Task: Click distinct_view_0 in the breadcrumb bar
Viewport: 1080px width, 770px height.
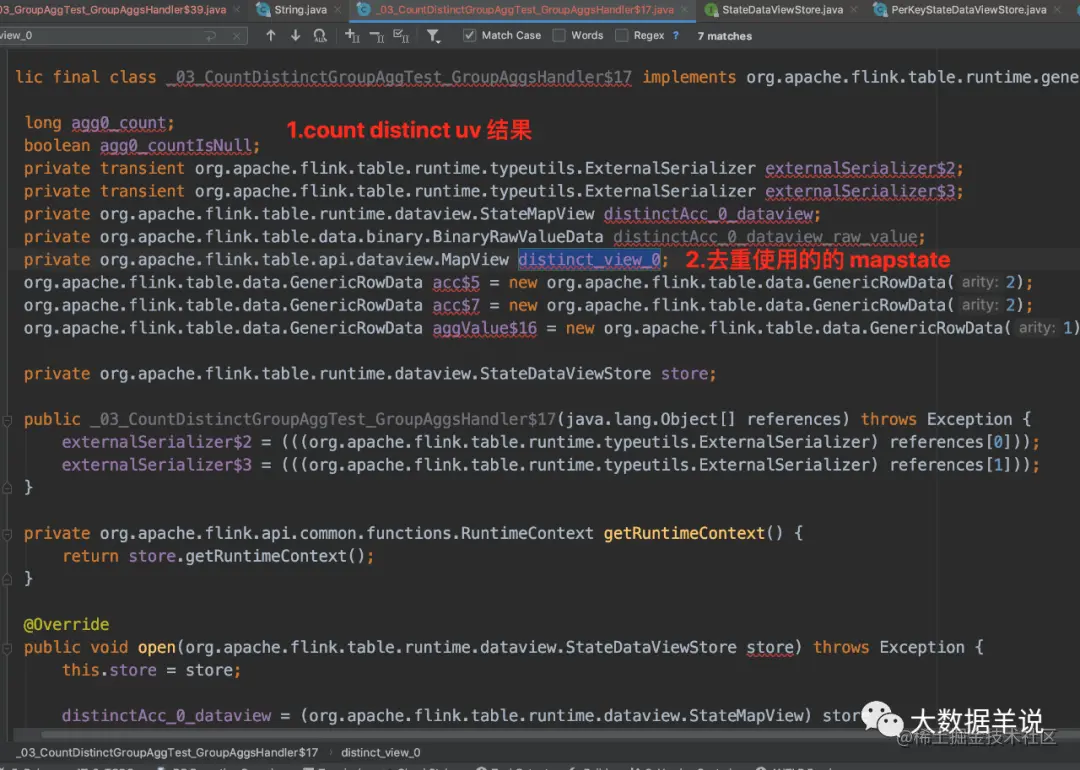Action: pyautogui.click(x=380, y=753)
